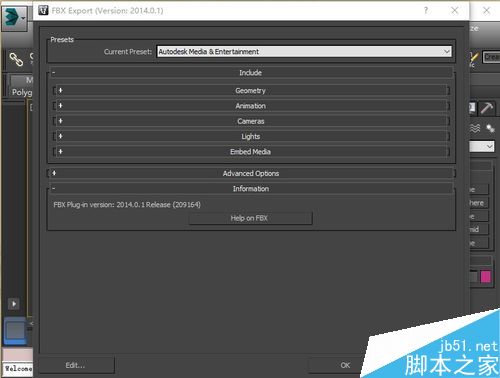500x378 pixels.
Task: Open the Utilities hammer panel icon
Action: (x=487, y=108)
